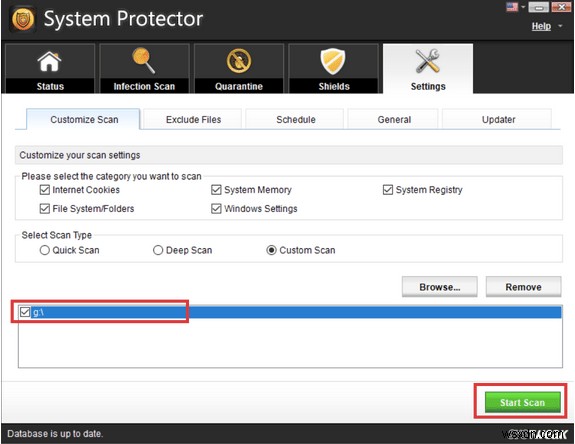Toggle the Internet Cookies checkbox

[44, 190]
